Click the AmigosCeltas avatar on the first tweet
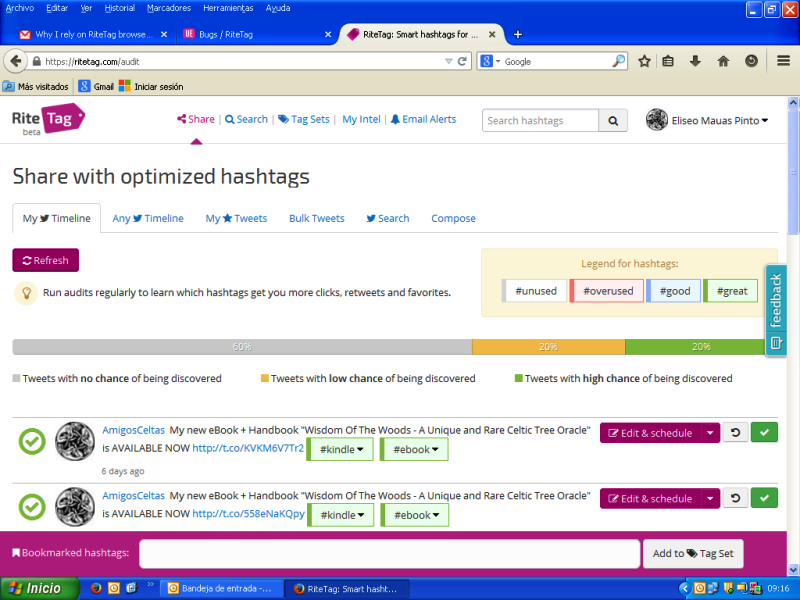This screenshot has height=600, width=800. (x=74, y=441)
